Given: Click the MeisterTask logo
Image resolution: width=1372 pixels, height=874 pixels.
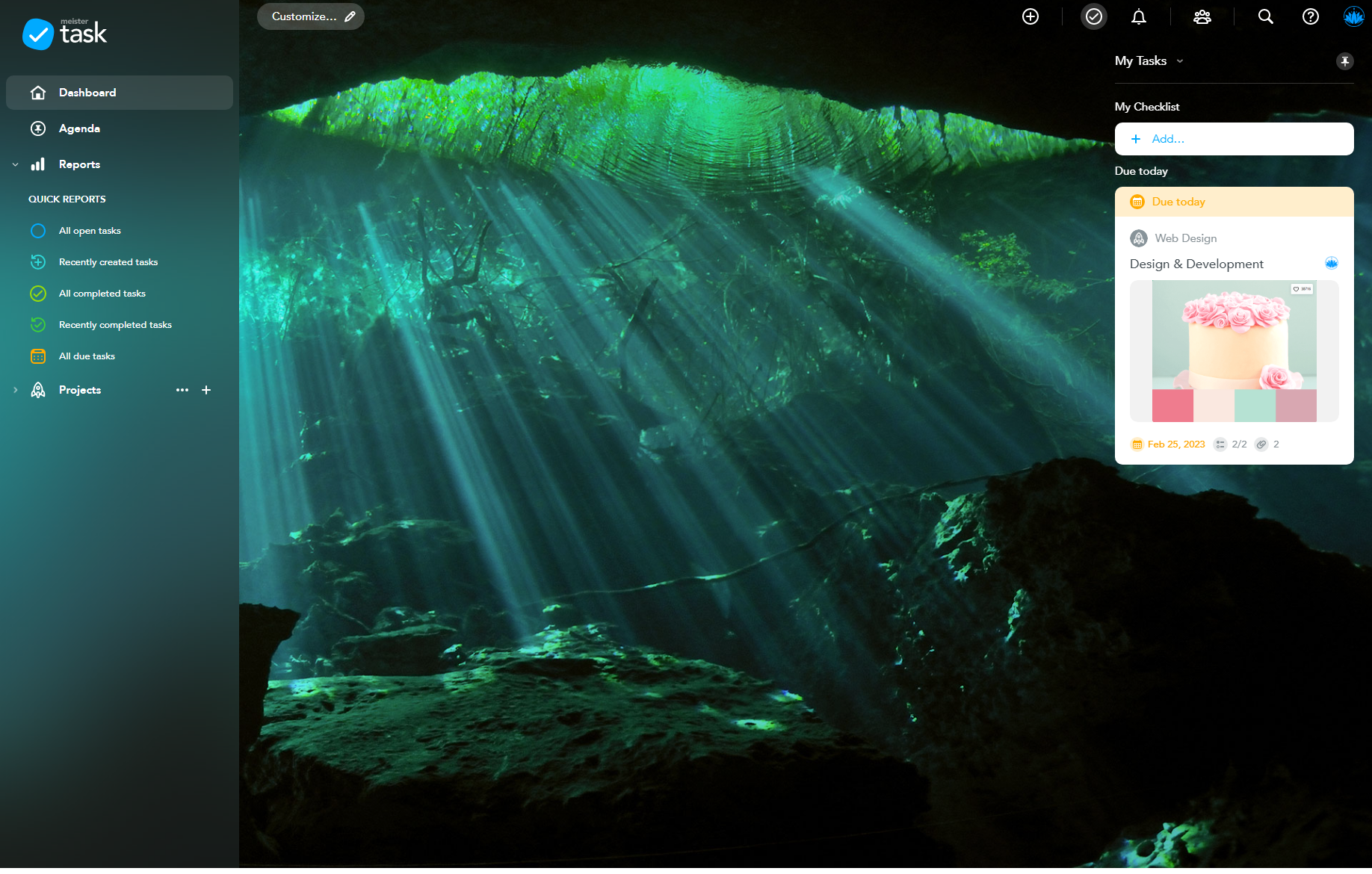Looking at the screenshot, I should [65, 33].
